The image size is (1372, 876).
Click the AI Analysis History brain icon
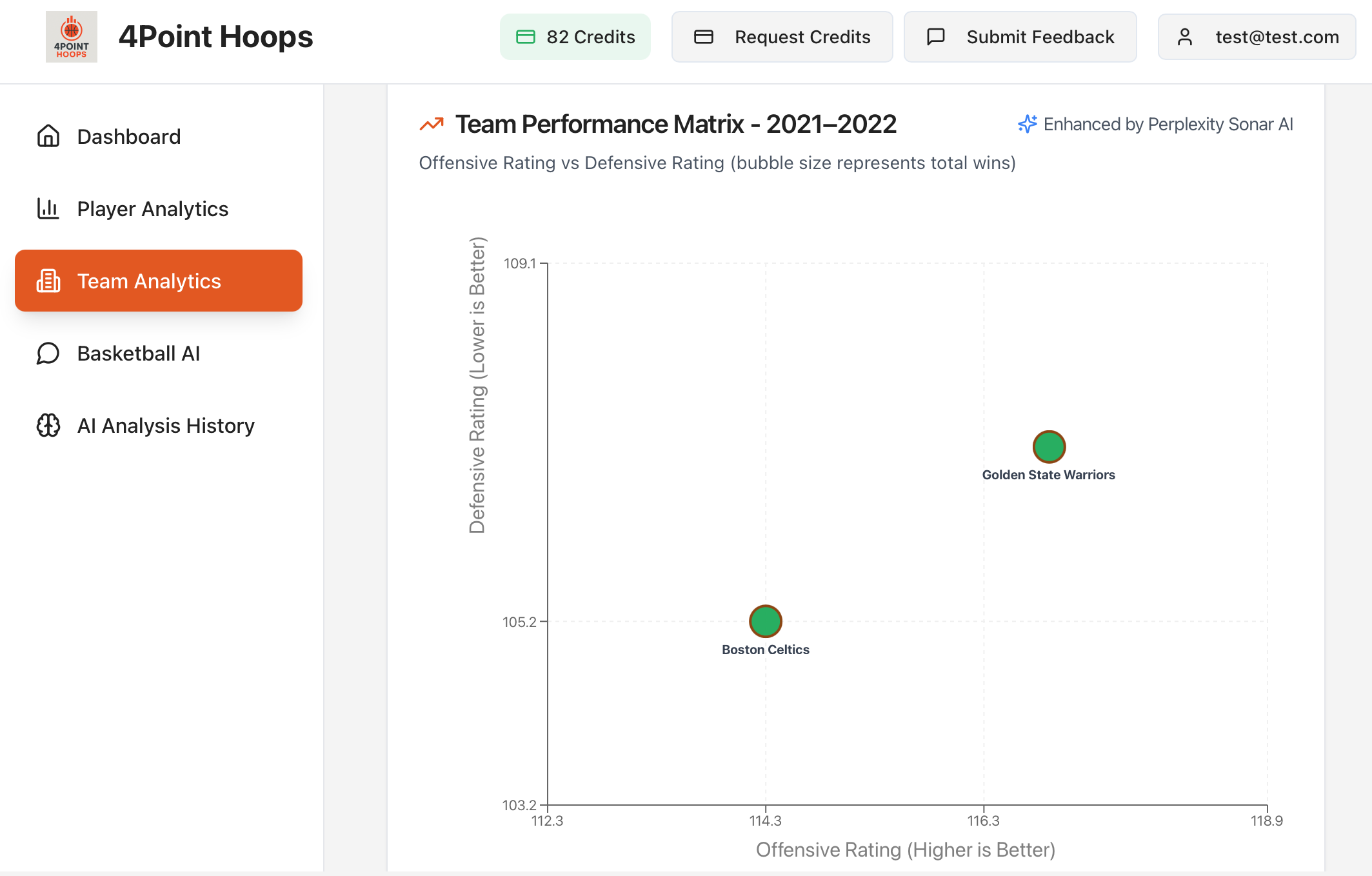tap(48, 425)
